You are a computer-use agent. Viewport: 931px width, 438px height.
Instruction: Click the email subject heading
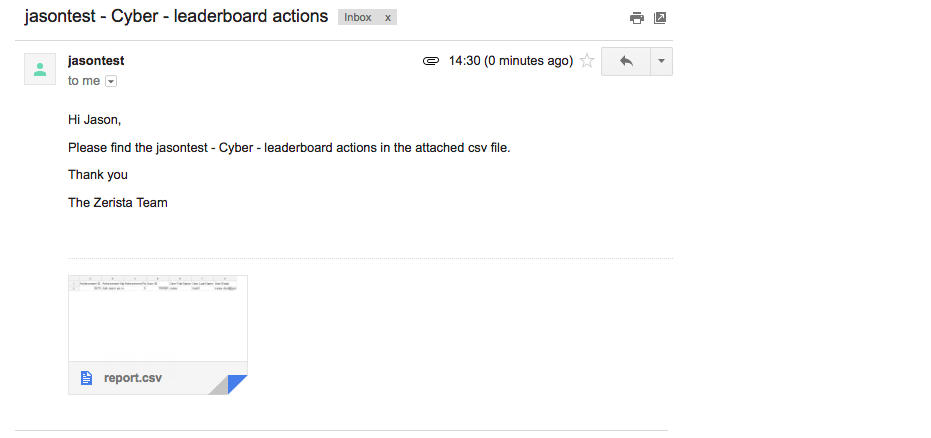point(176,16)
